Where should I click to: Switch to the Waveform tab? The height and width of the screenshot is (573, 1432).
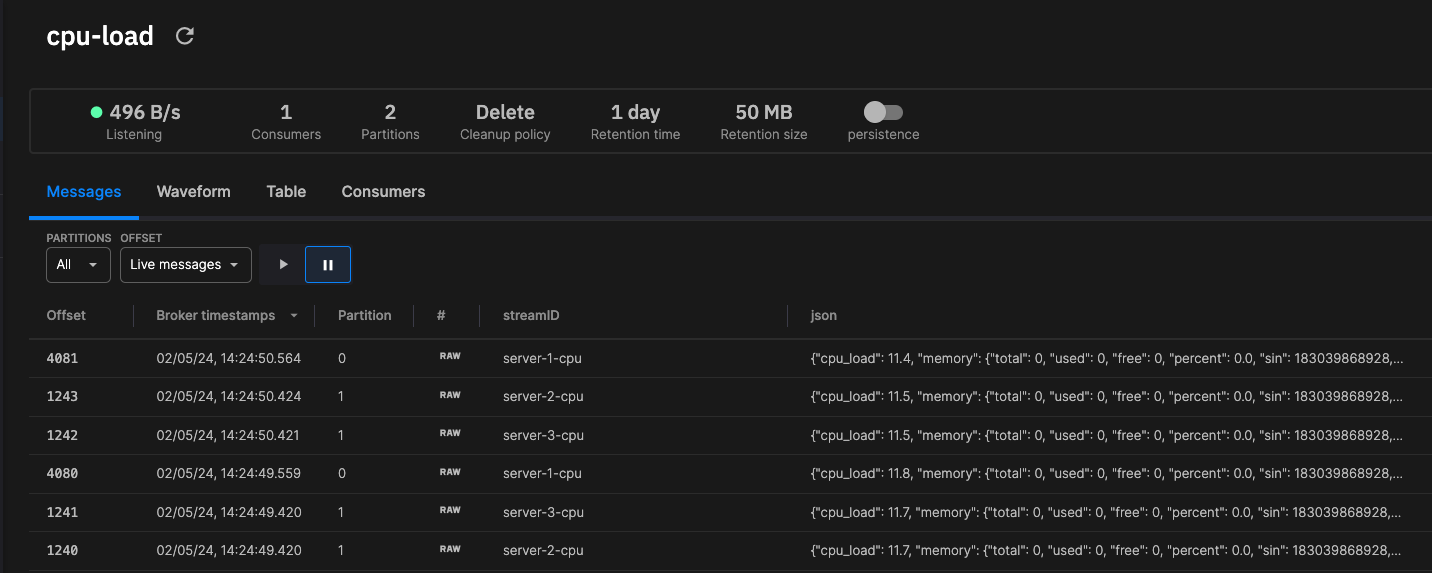tap(194, 191)
